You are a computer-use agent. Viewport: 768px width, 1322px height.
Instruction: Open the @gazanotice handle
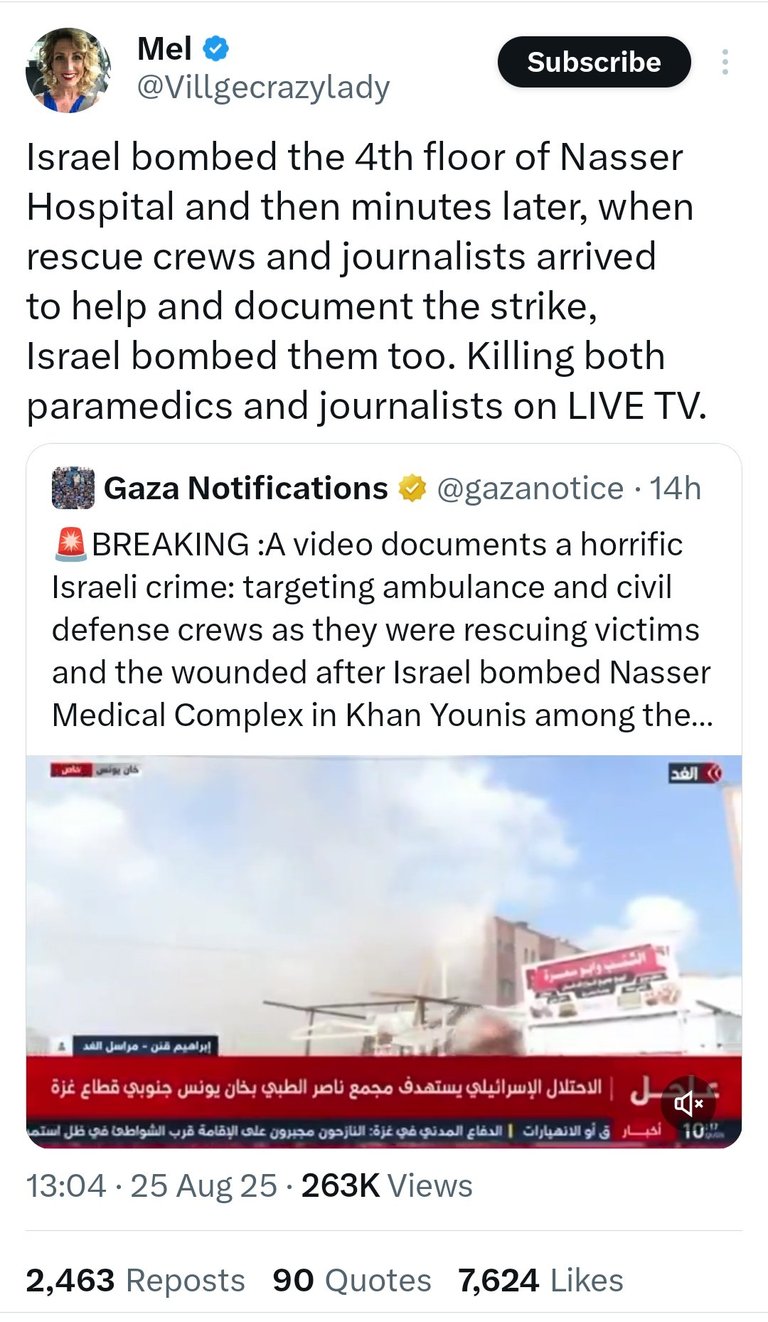[531, 488]
